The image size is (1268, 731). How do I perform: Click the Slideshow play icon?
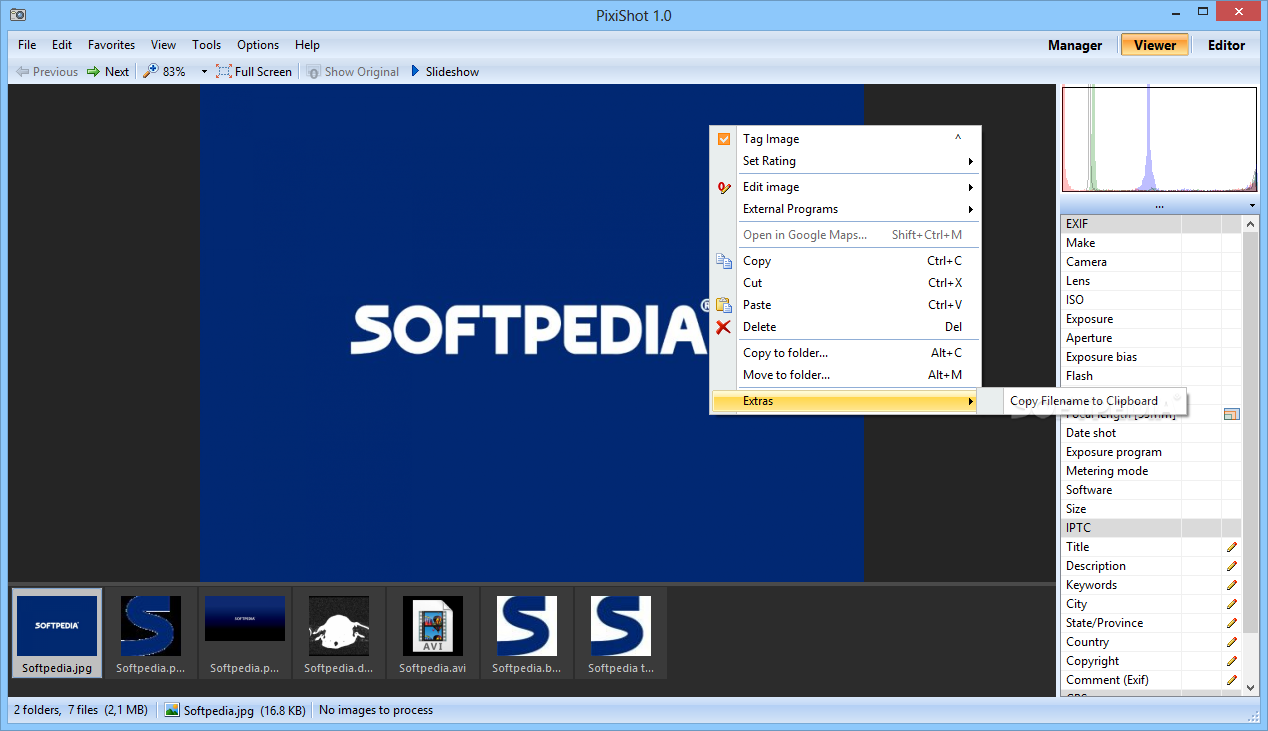[x=415, y=71]
